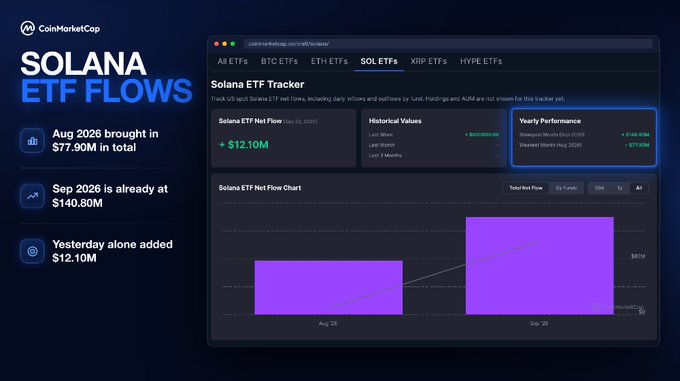The image size is (680, 381).
Task: Click the SOLANA headline text
Action: pos(83,64)
